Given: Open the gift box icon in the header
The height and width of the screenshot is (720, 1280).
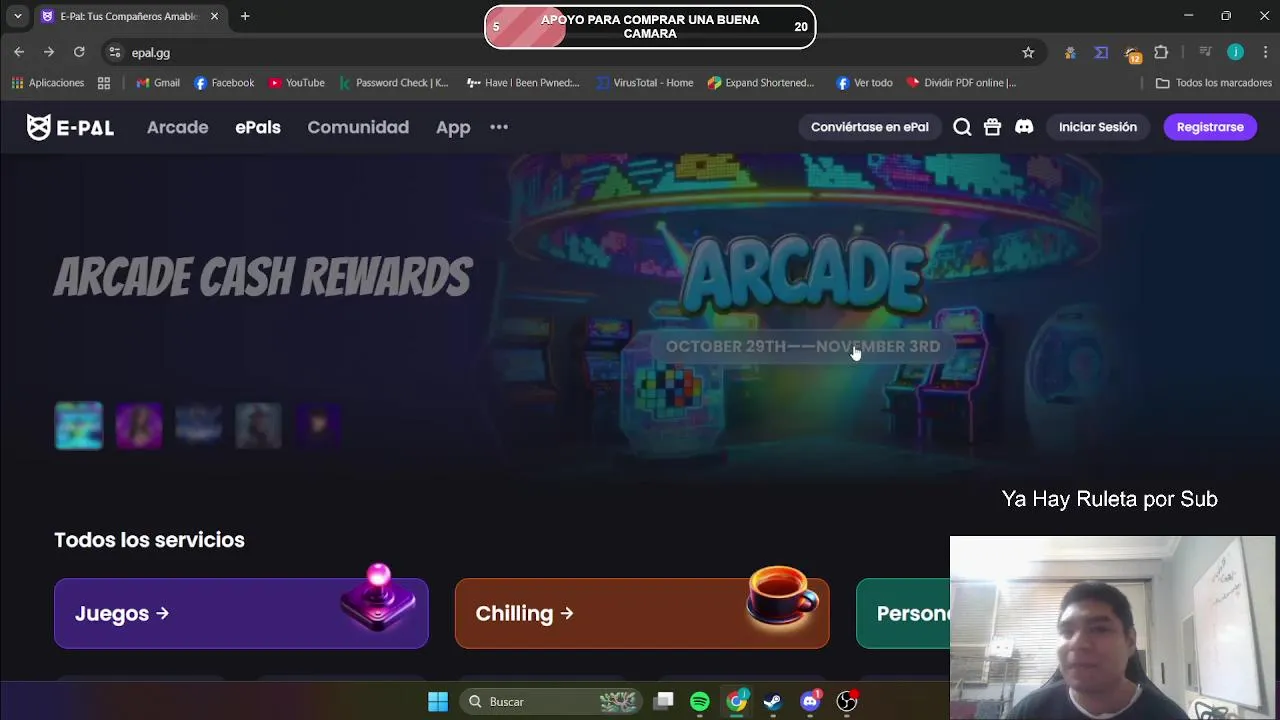Looking at the screenshot, I should [x=992, y=127].
